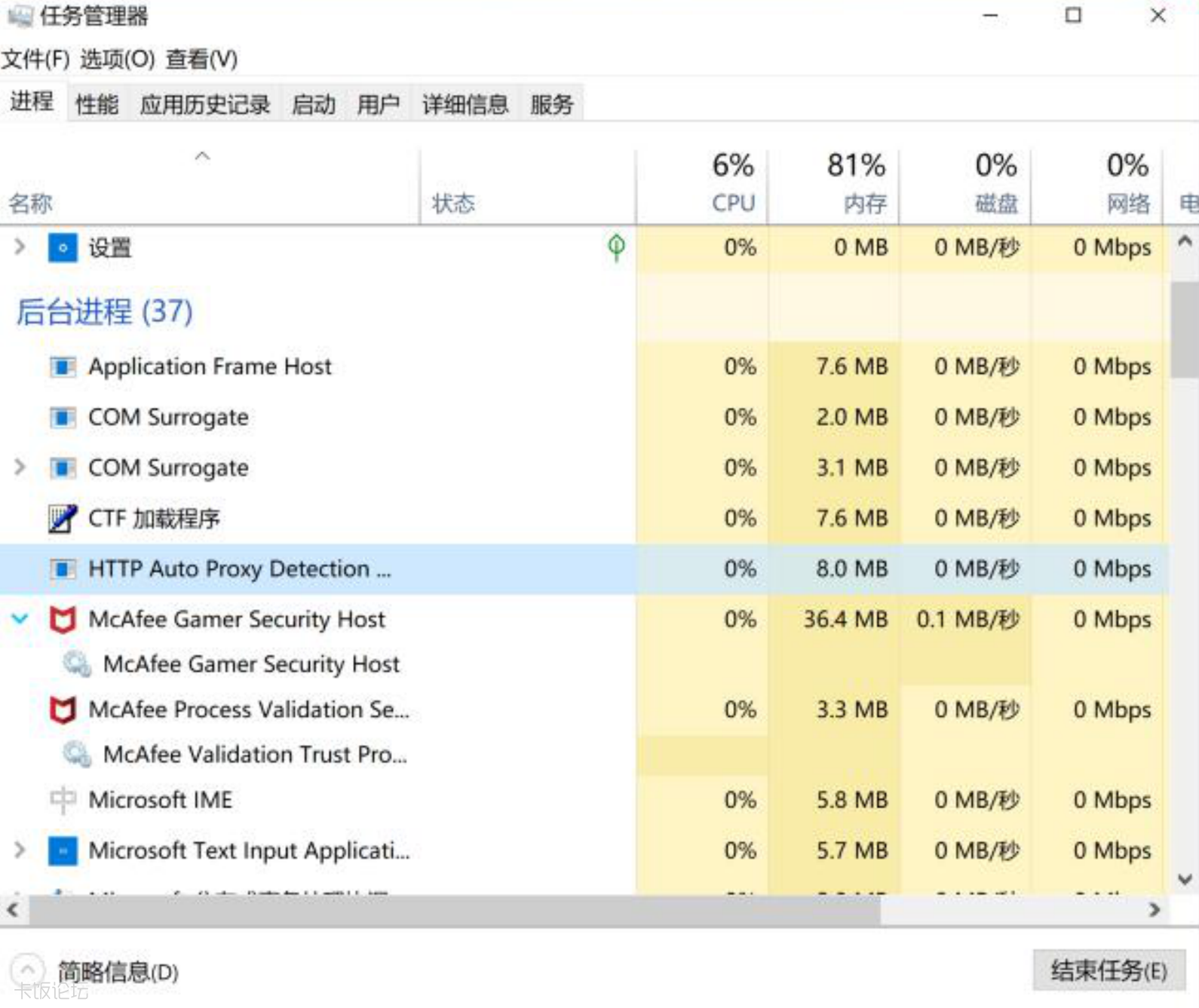Select the CTF 加载程序 process name
1199x1008 pixels.
point(154,519)
